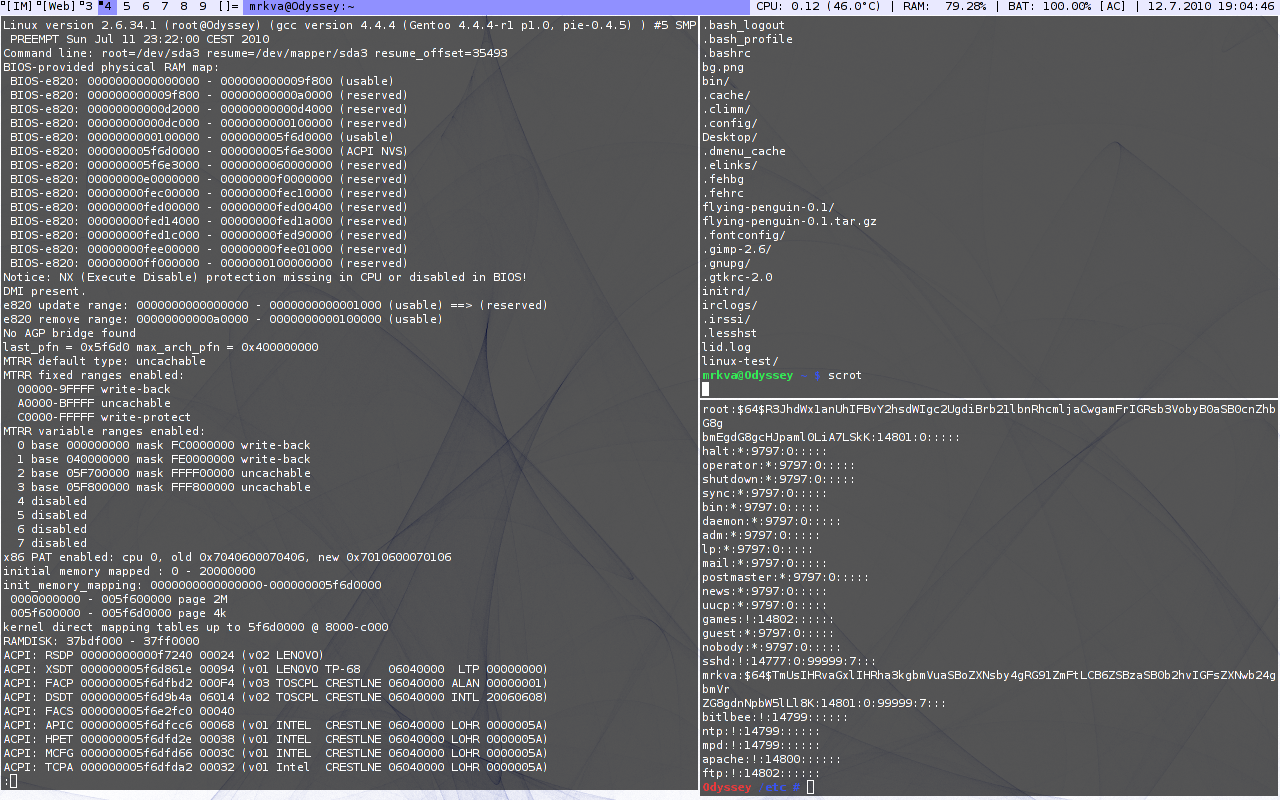Select .bash_profile in file listing
Viewport: 1280px width, 800px height.
747,39
